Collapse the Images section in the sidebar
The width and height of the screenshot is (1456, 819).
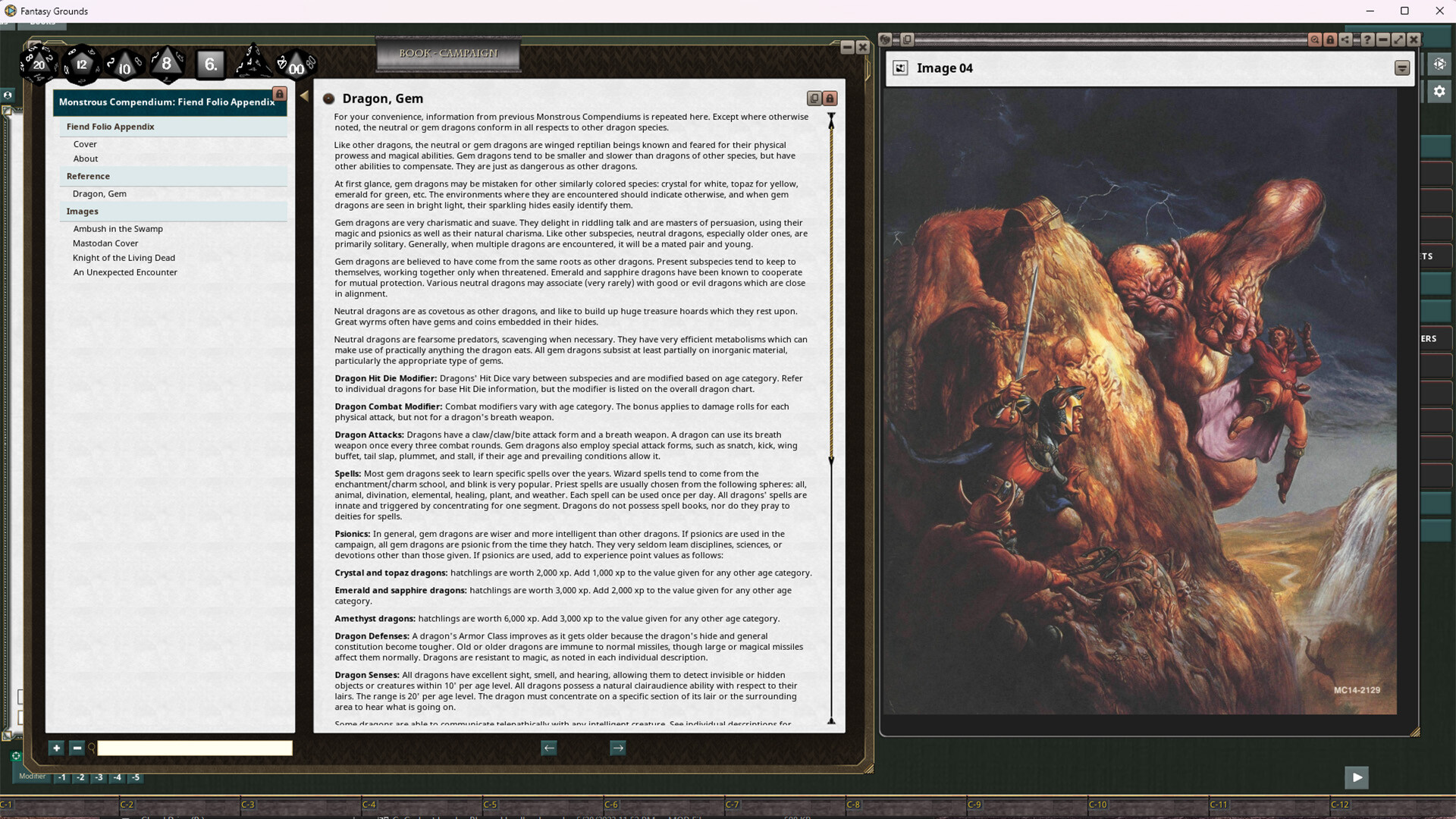pos(83,211)
